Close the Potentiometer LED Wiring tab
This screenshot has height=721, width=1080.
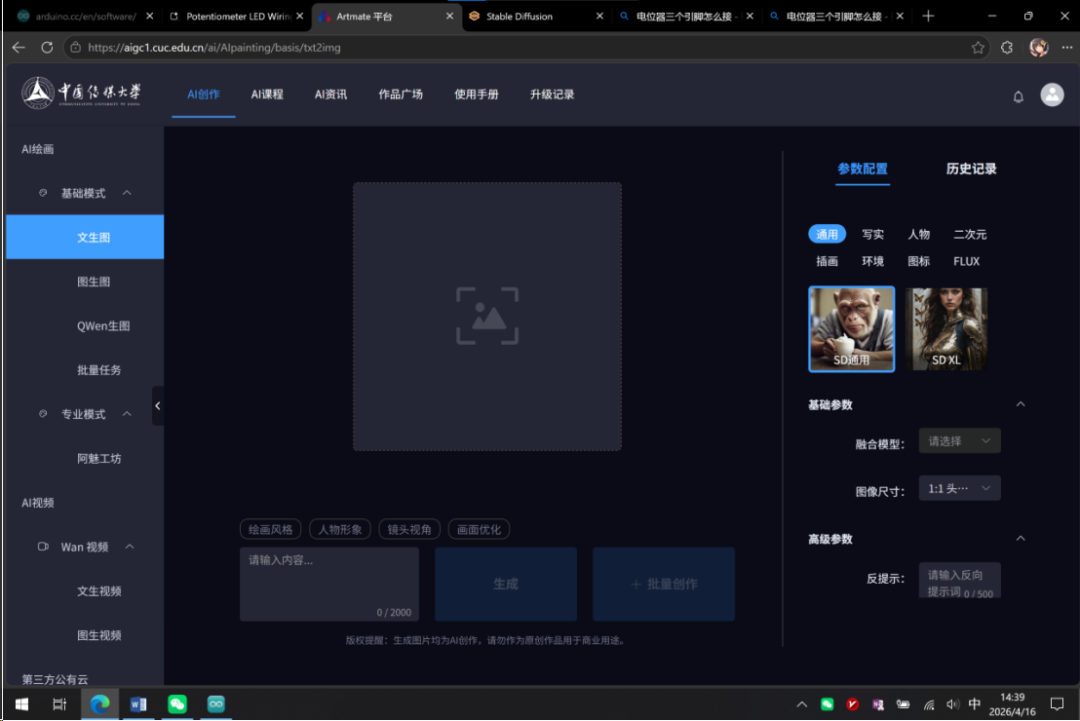[300, 16]
